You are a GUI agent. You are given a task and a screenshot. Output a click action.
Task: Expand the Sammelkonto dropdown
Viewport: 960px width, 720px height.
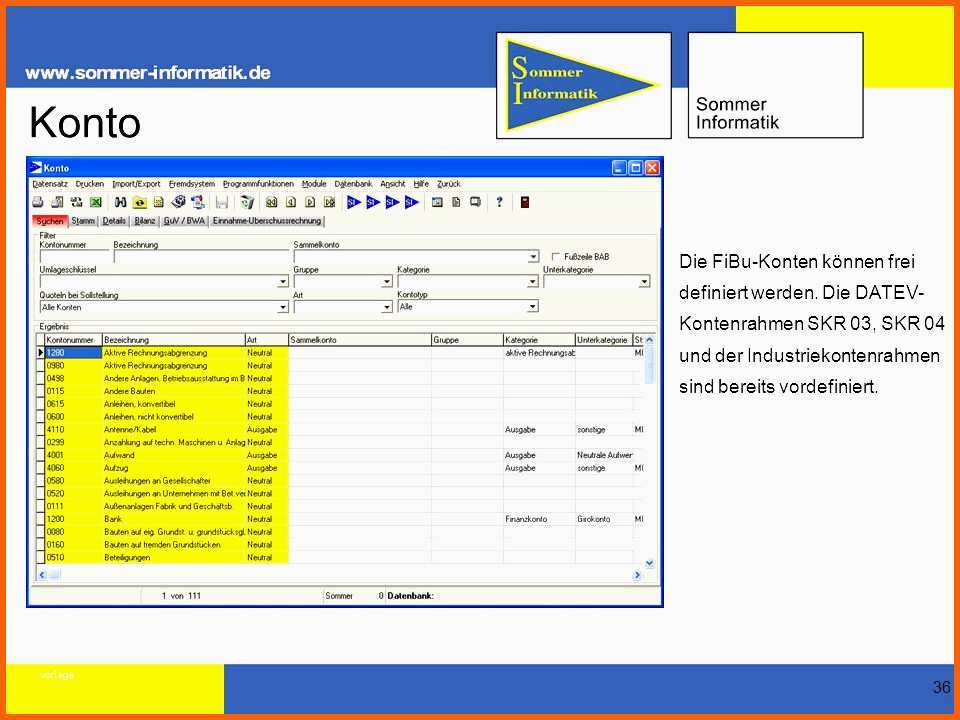533,257
